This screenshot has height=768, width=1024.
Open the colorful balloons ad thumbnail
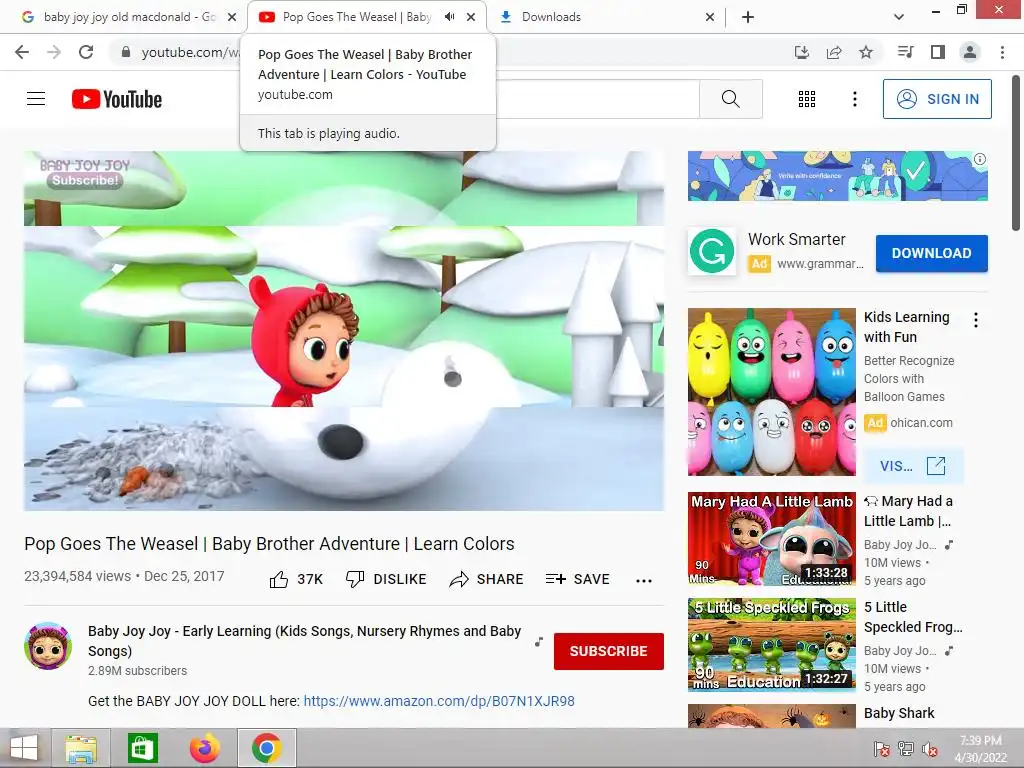coord(771,392)
